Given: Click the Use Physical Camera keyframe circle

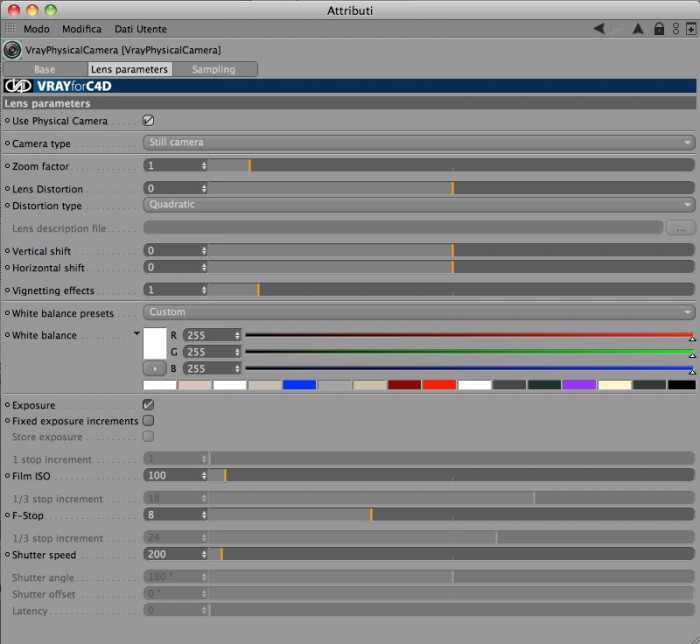Looking at the screenshot, I should [7, 120].
